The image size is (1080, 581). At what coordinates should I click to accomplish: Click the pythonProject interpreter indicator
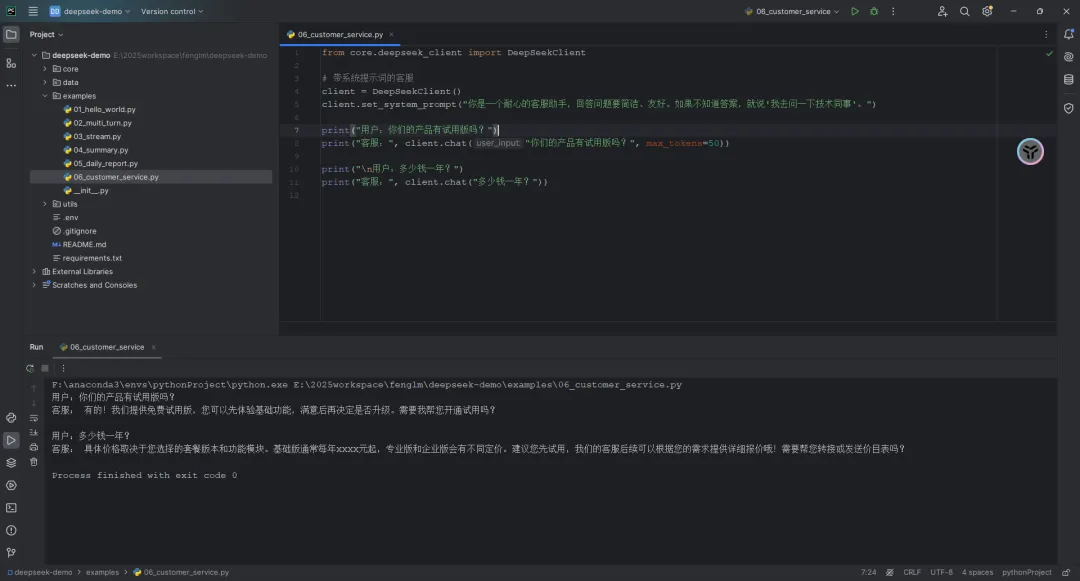[1026, 572]
